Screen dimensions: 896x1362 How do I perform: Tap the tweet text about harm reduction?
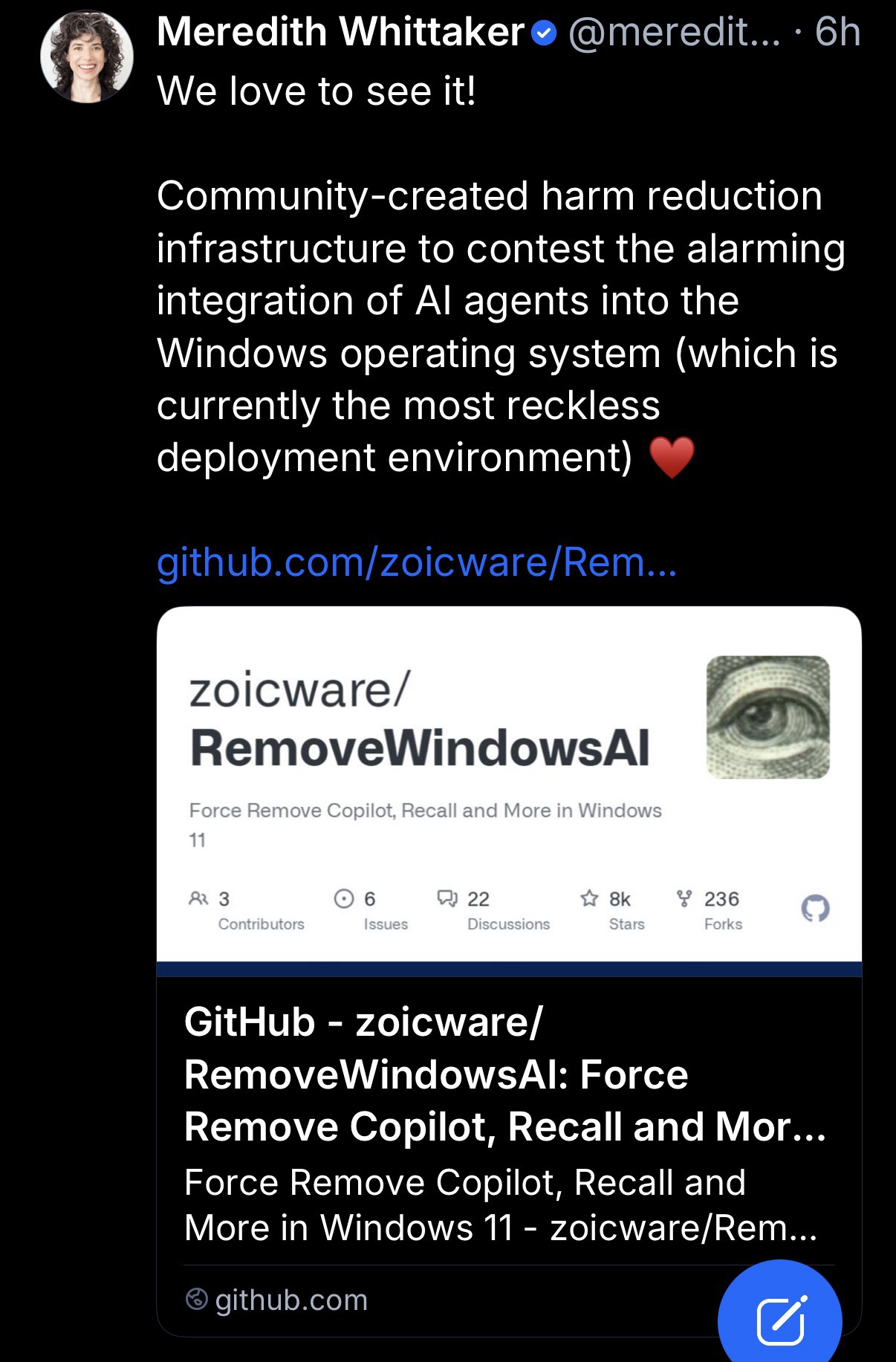point(501,326)
